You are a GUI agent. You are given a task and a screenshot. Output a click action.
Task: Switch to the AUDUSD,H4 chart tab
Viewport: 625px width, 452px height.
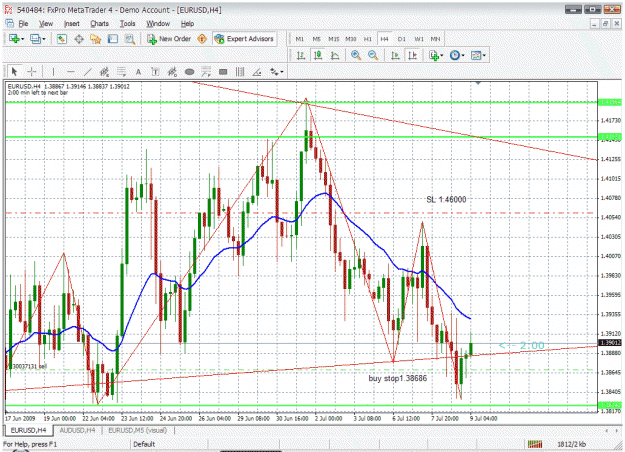coord(77,430)
